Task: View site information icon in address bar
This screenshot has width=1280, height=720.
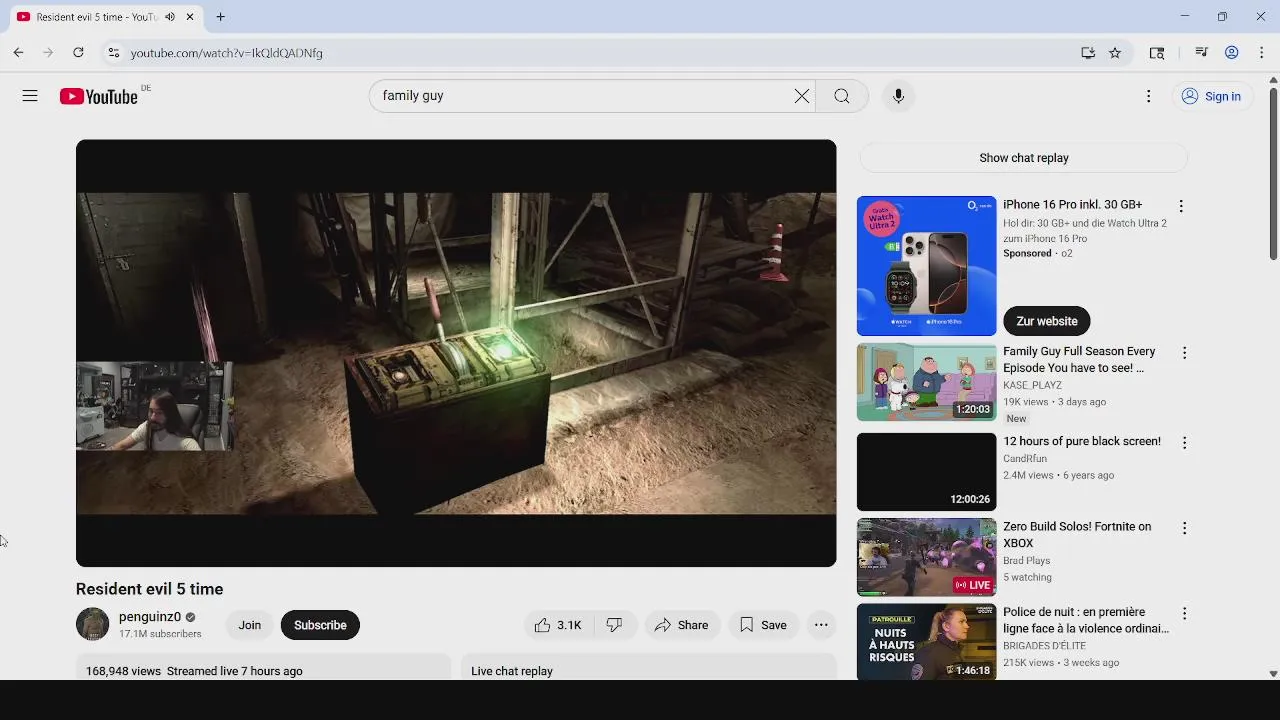Action: [114, 53]
